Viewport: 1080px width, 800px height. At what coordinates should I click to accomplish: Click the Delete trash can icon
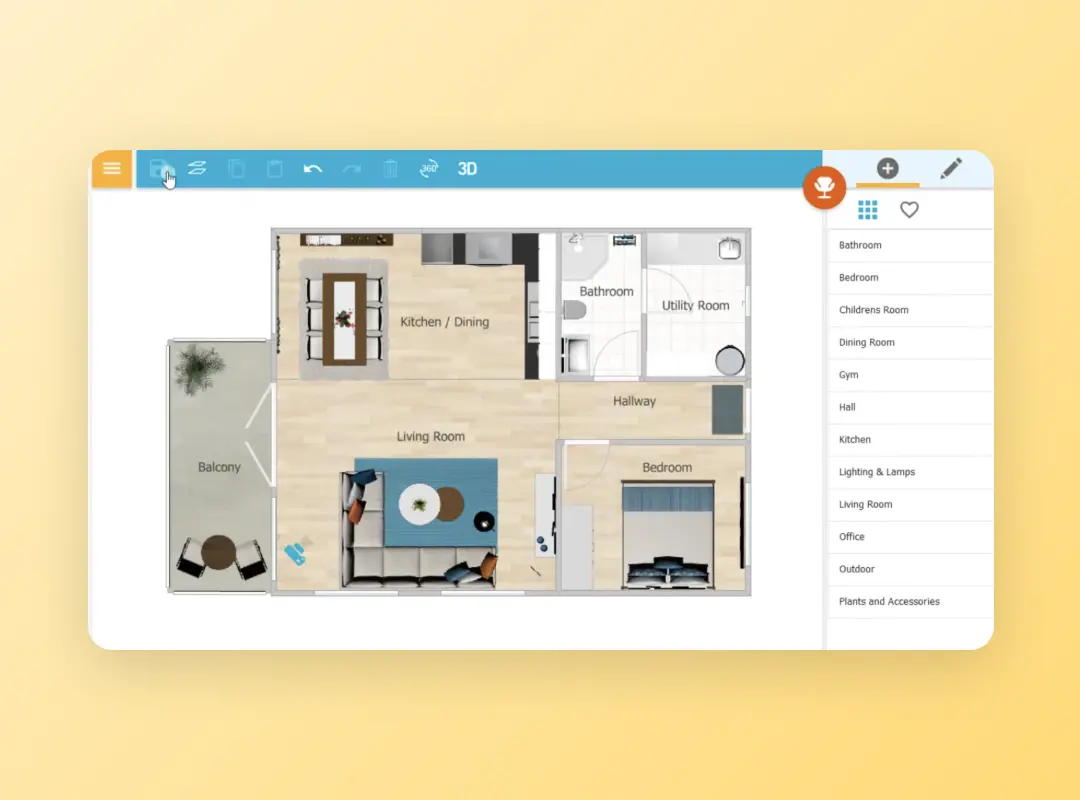[390, 169]
